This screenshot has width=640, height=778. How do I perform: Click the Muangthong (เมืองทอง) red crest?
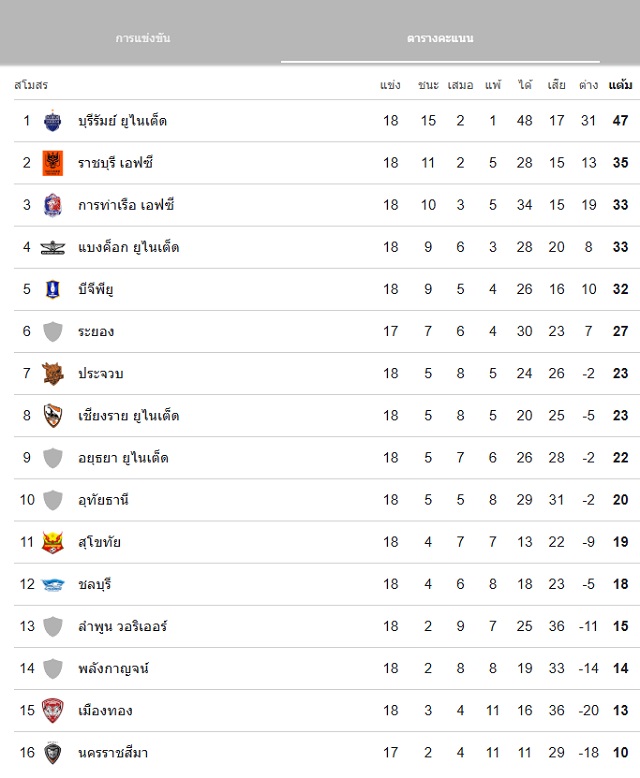coord(52,711)
